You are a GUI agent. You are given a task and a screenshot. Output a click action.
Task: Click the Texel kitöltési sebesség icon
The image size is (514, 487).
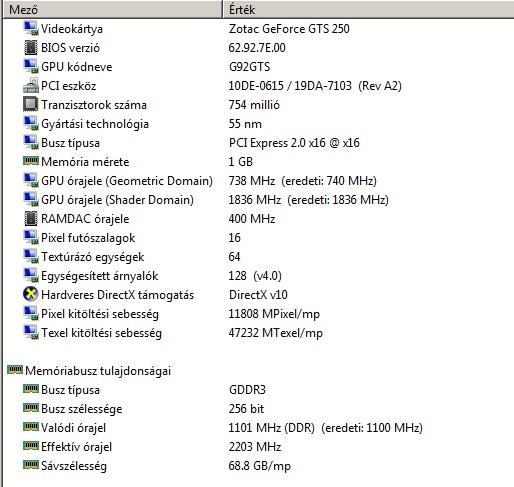pos(31,332)
